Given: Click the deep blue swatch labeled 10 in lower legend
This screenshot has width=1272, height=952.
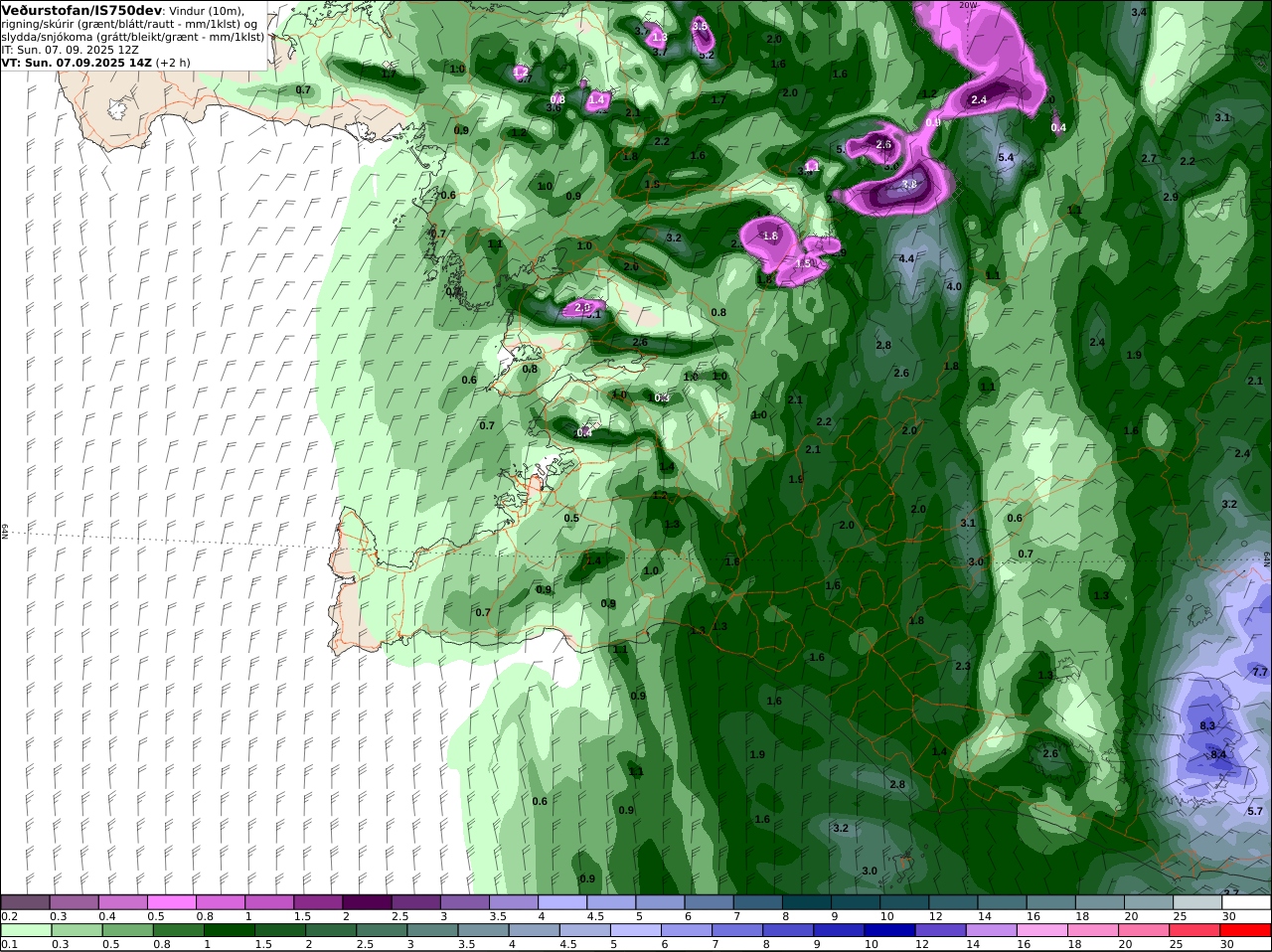Looking at the screenshot, I should (x=890, y=930).
